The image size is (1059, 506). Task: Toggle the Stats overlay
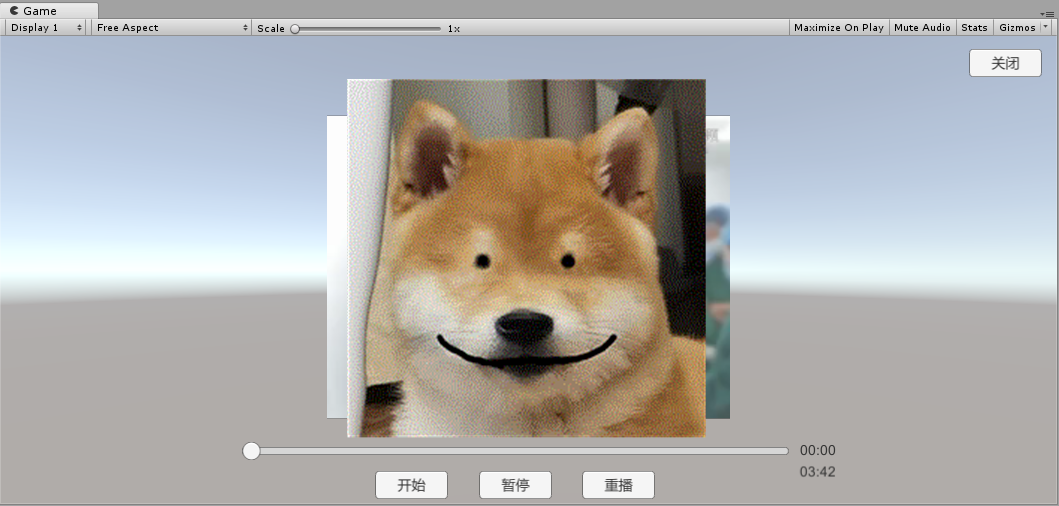pos(974,28)
